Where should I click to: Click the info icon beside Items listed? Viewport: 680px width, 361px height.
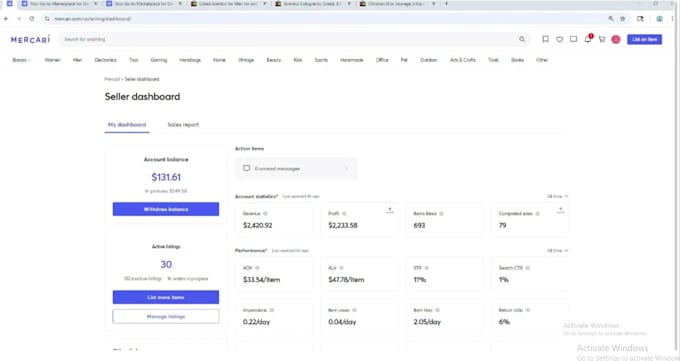pos(441,213)
